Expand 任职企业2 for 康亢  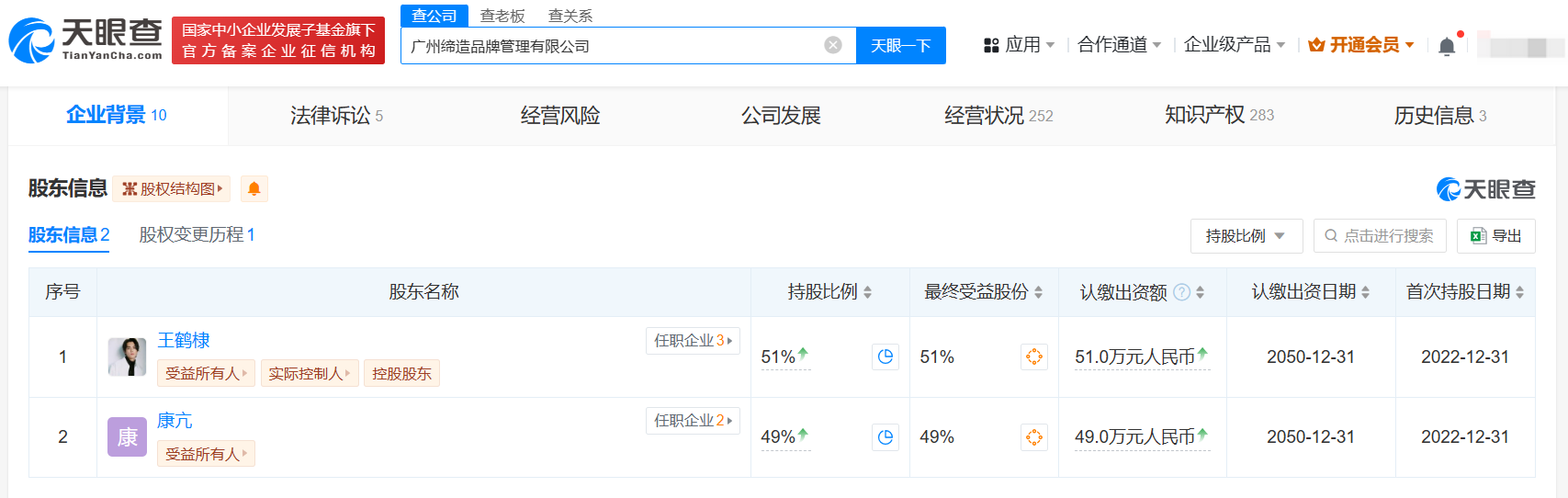(x=693, y=421)
